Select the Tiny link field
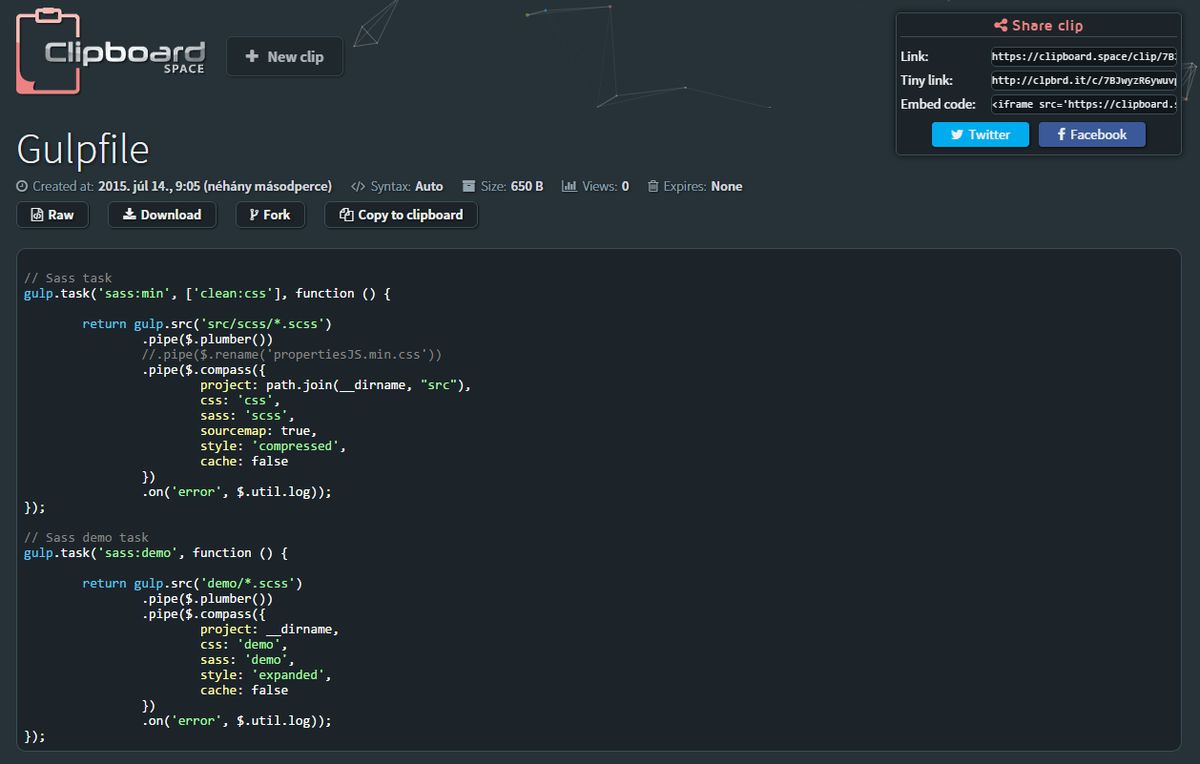The height and width of the screenshot is (764, 1200). (1085, 80)
